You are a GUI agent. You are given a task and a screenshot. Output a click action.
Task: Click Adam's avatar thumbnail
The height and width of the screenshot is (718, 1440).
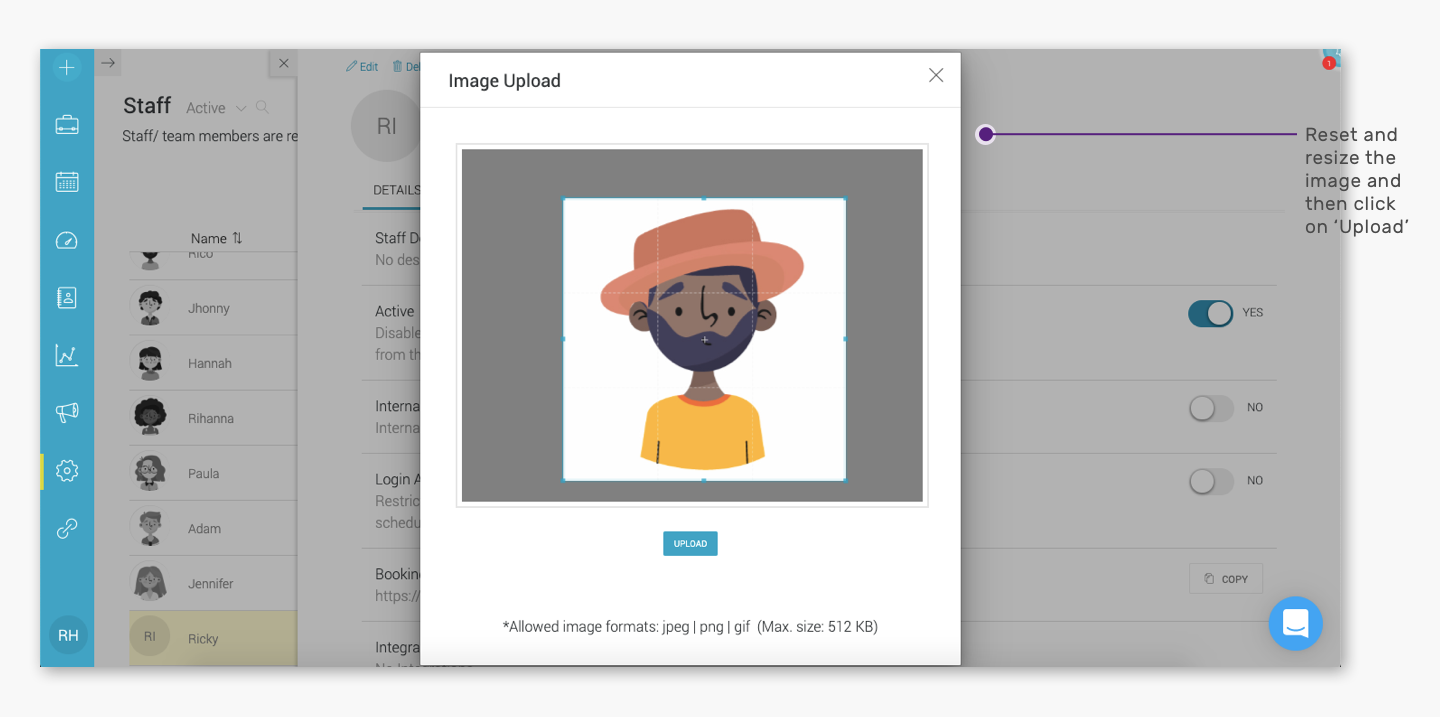[x=150, y=527]
